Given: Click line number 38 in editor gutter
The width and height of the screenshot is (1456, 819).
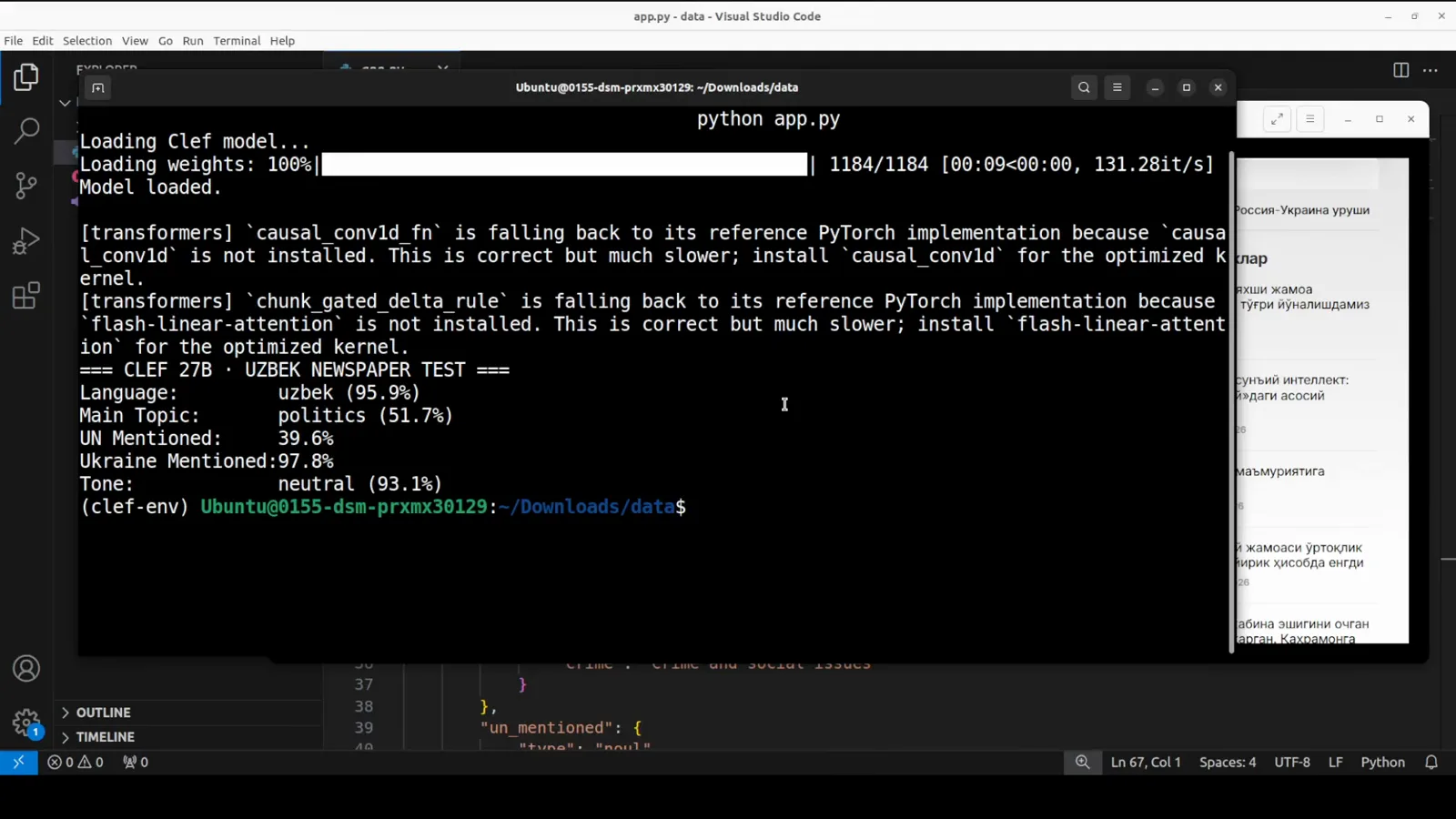Looking at the screenshot, I should click(364, 706).
